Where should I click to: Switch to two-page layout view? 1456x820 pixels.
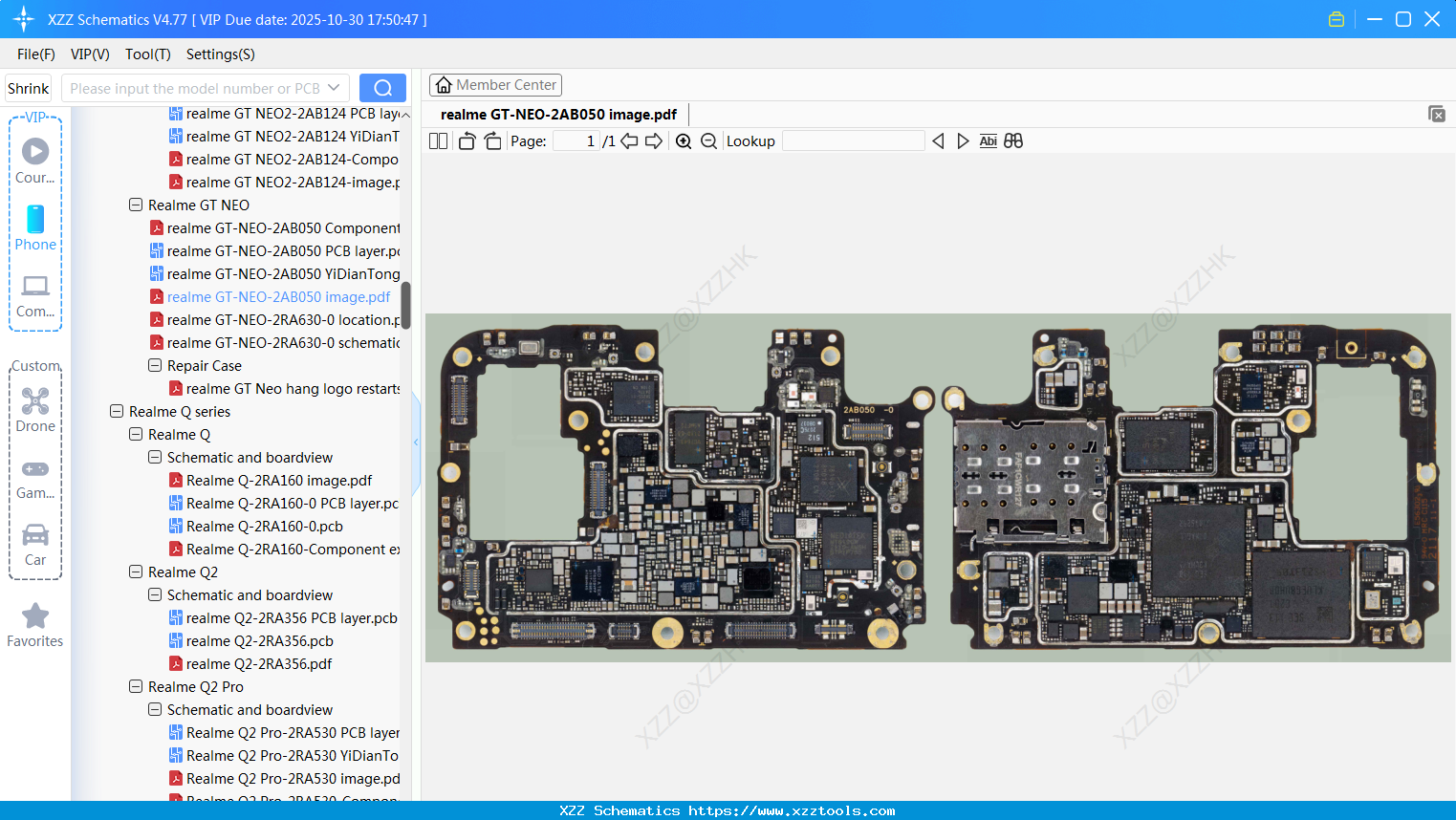point(438,140)
